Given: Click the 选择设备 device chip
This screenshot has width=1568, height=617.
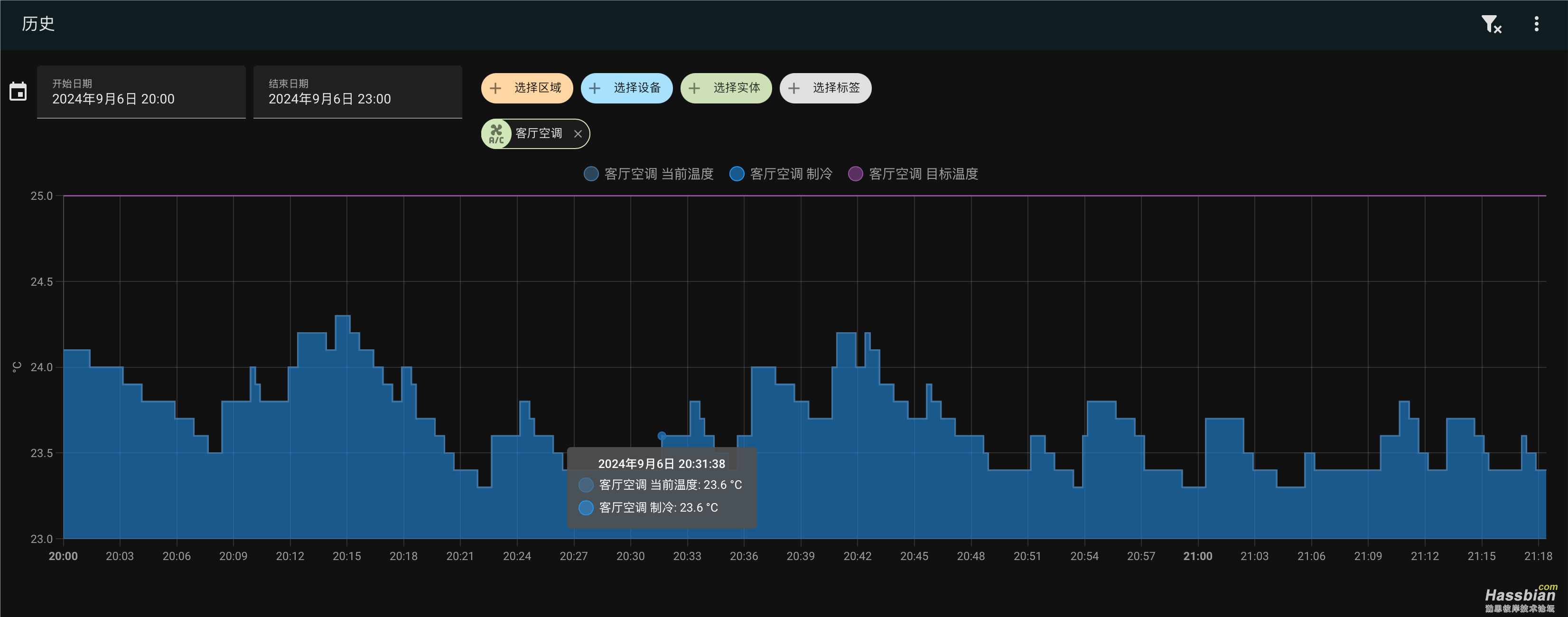Looking at the screenshot, I should 626,88.
